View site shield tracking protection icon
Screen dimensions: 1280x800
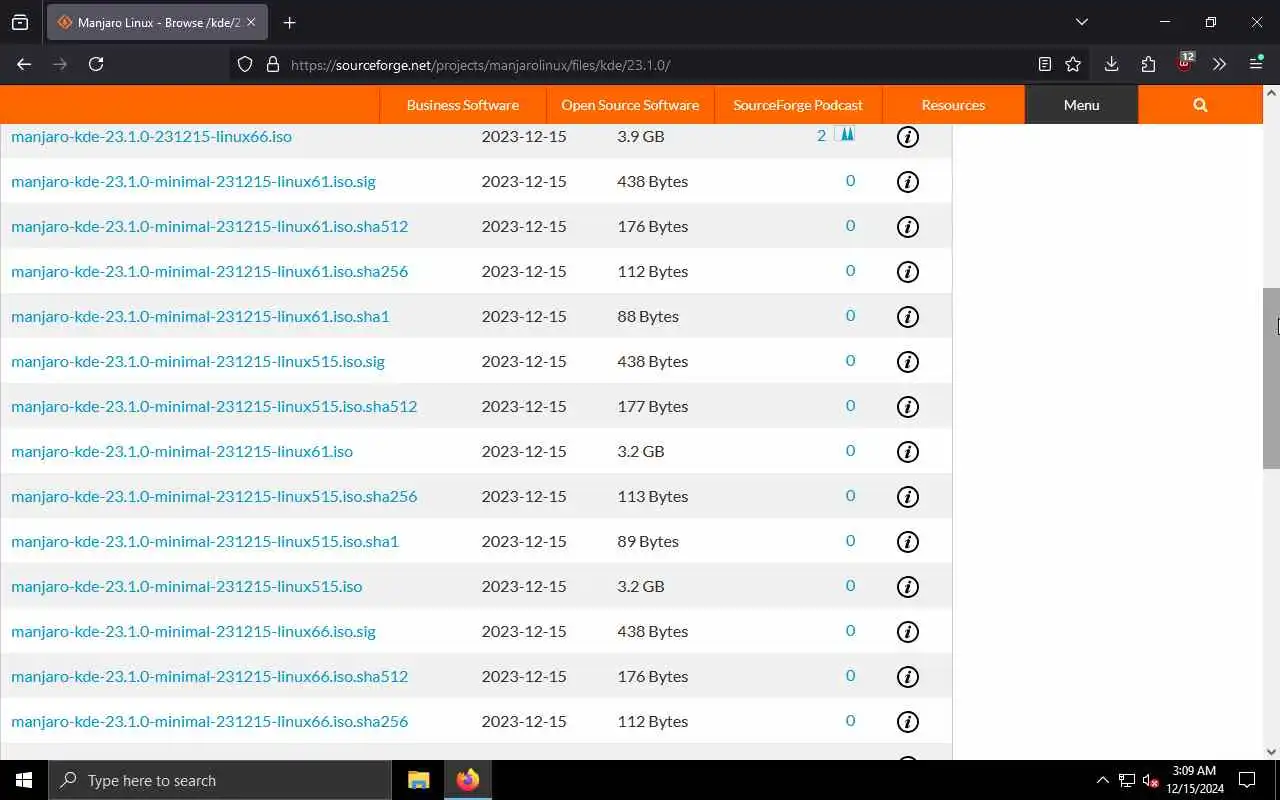click(245, 64)
